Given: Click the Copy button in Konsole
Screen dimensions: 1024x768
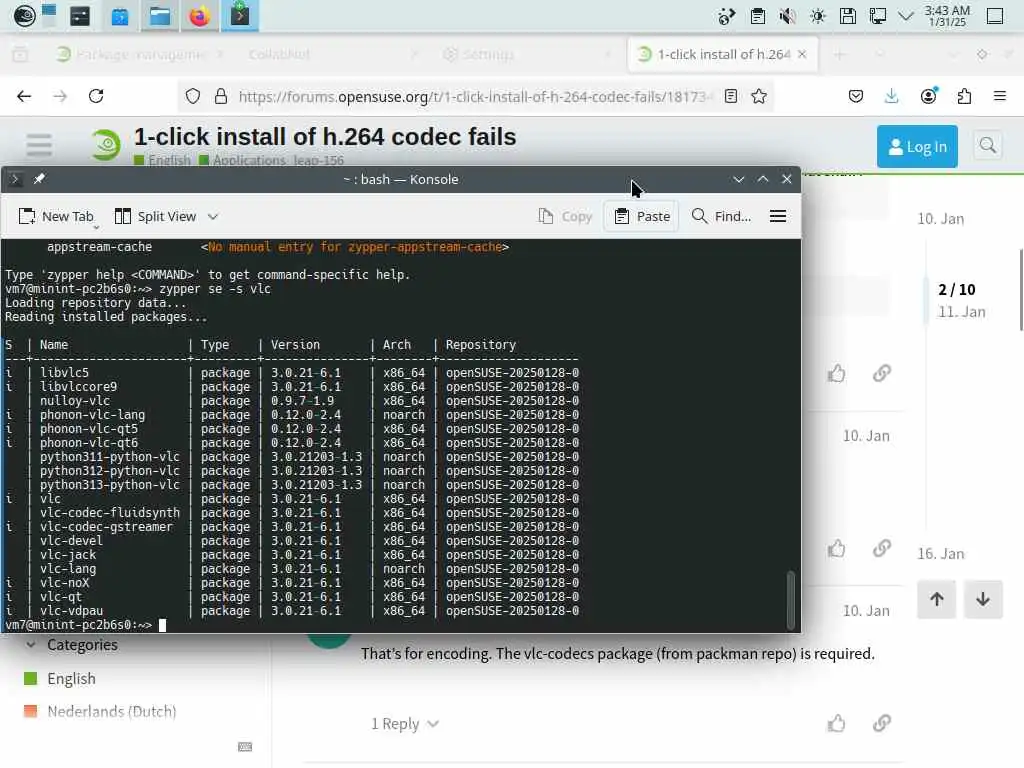Looking at the screenshot, I should click(x=566, y=217).
